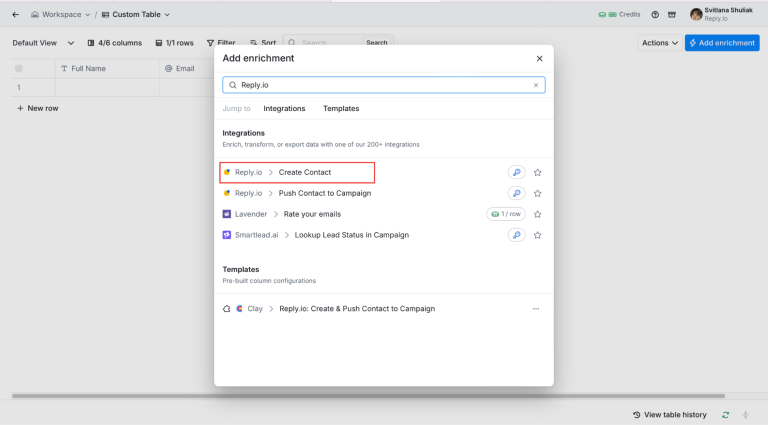Image resolution: width=768 pixels, height=425 pixels.
Task: Click the key icon on the Create Contact row
Action: pos(516,172)
